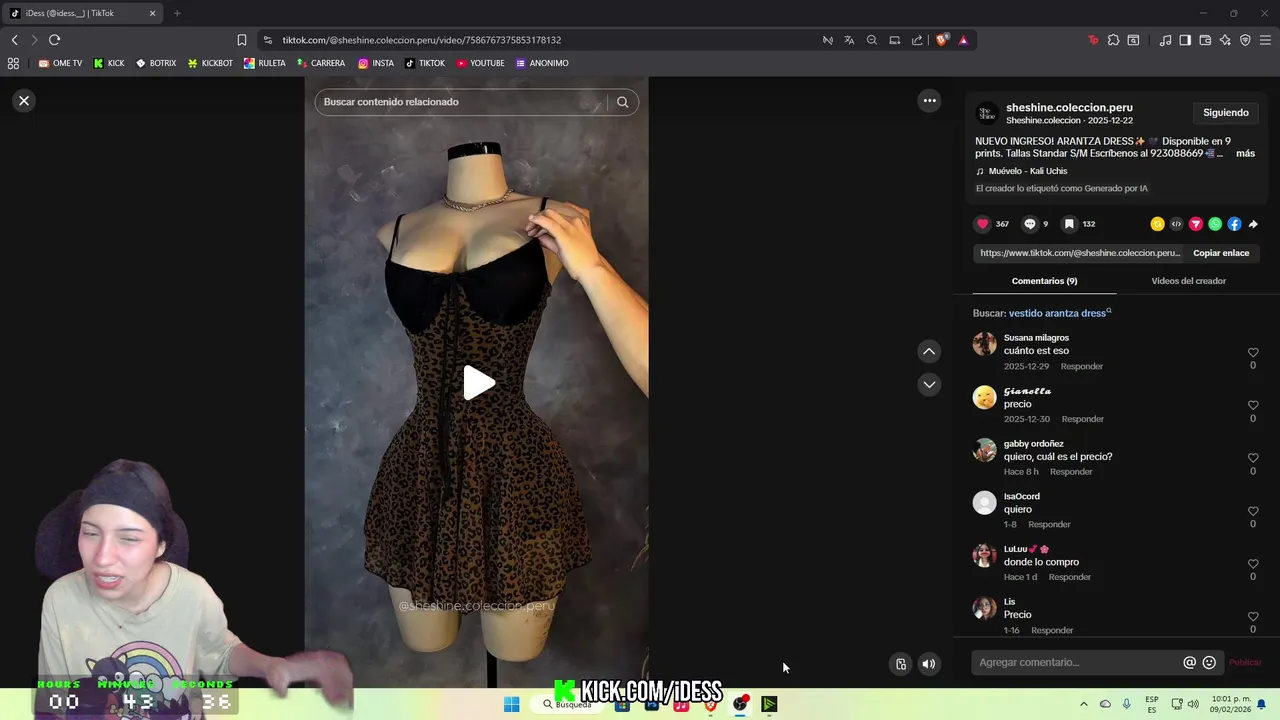Screen dimensions: 1280x720
Task: Open the KICK bookmark
Action: (x=109, y=63)
